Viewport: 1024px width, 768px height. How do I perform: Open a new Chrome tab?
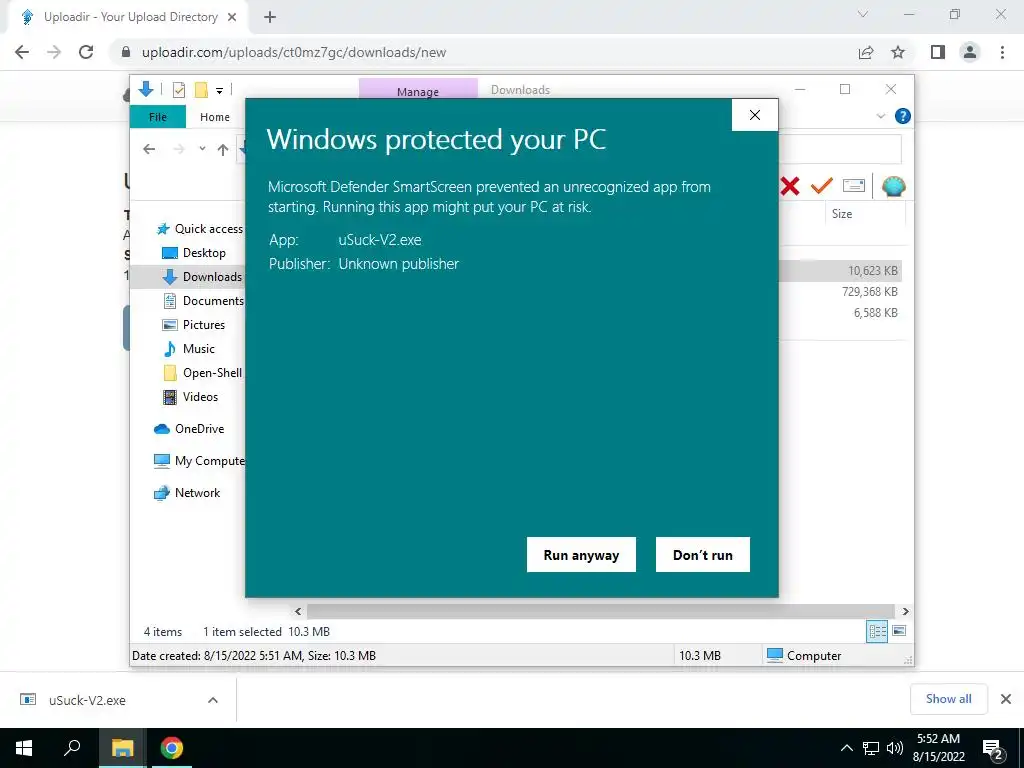[x=270, y=17]
